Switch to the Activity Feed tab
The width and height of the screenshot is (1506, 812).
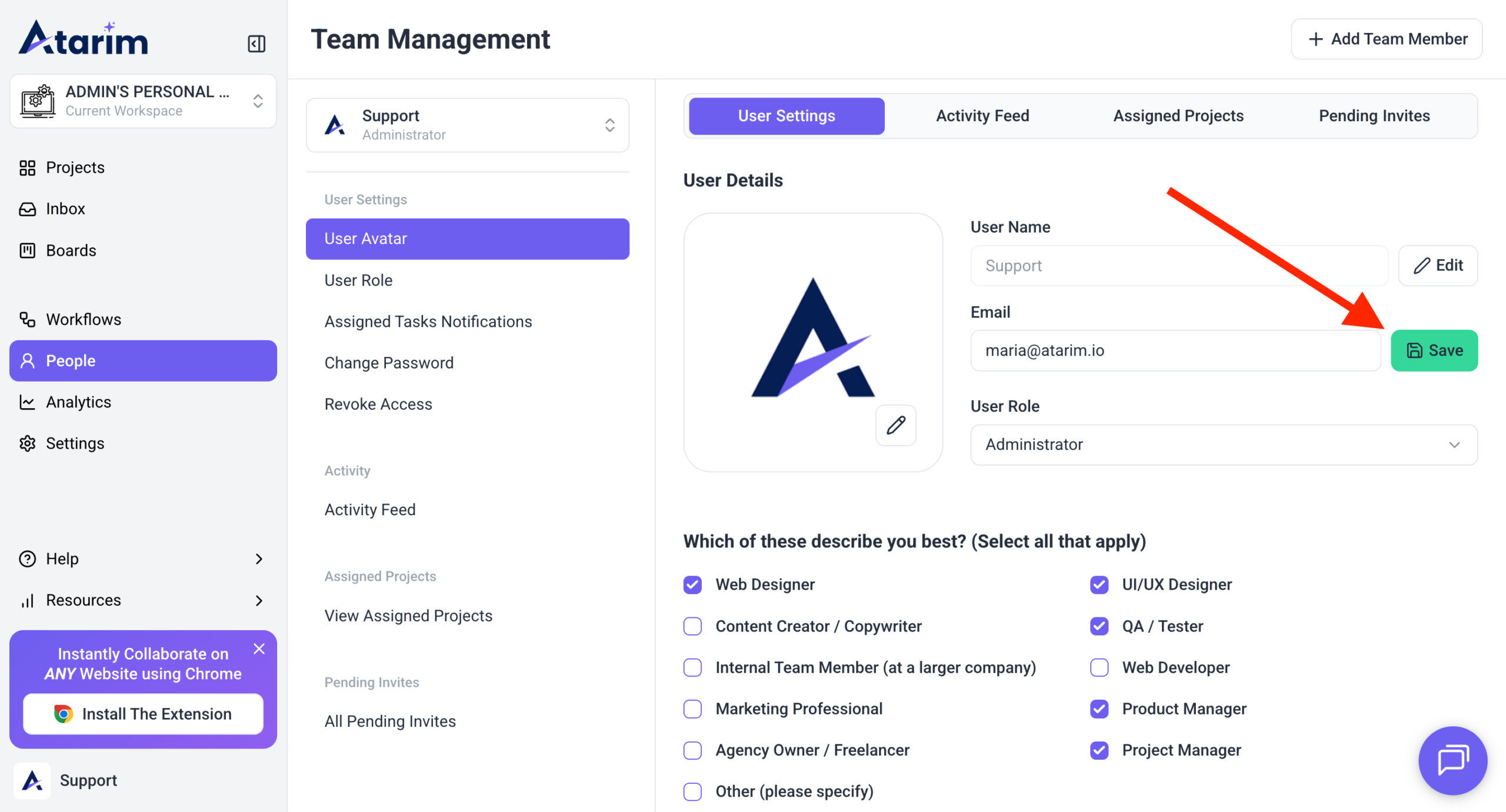point(982,116)
